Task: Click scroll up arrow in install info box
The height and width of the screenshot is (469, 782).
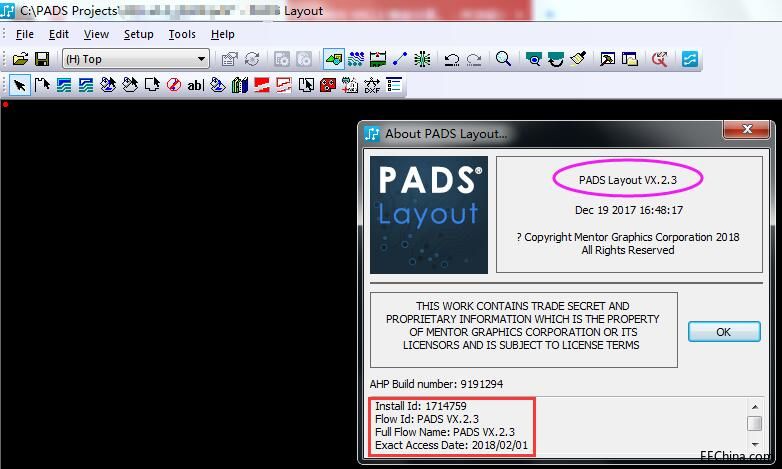Action: [755, 407]
